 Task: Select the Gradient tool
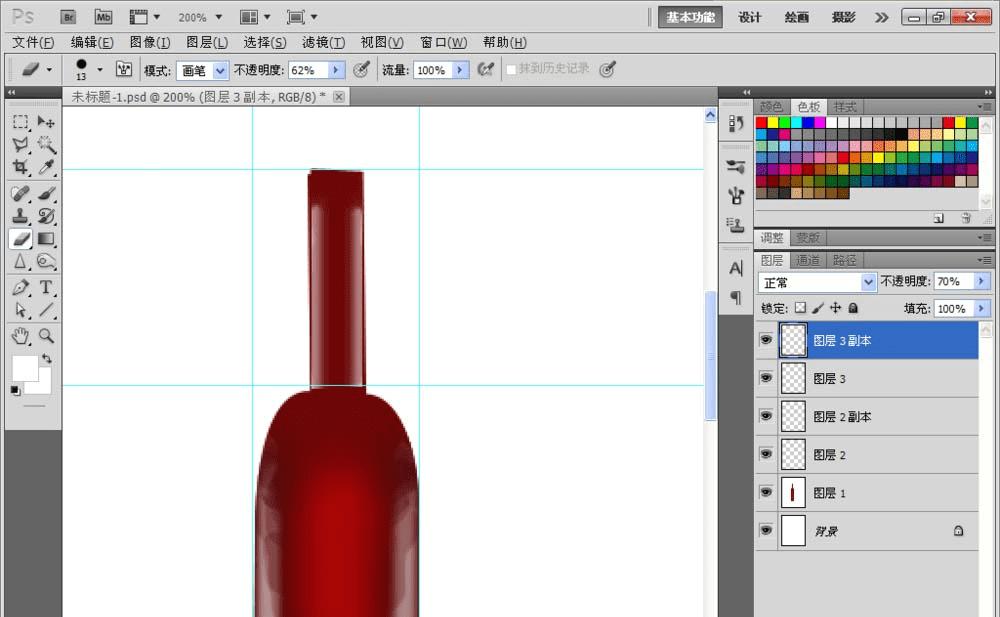click(x=46, y=238)
